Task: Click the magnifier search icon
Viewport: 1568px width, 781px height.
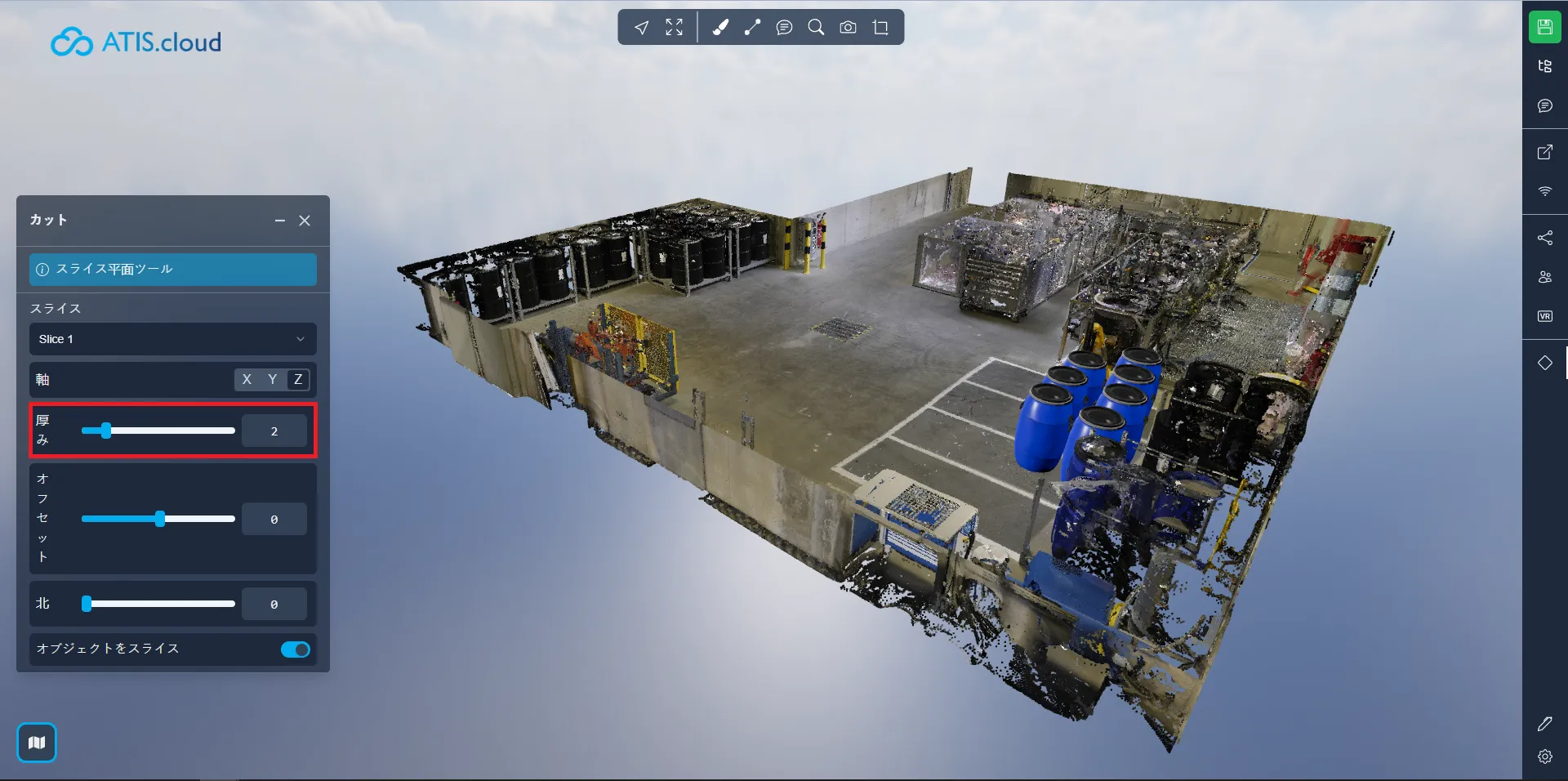Action: (816, 28)
